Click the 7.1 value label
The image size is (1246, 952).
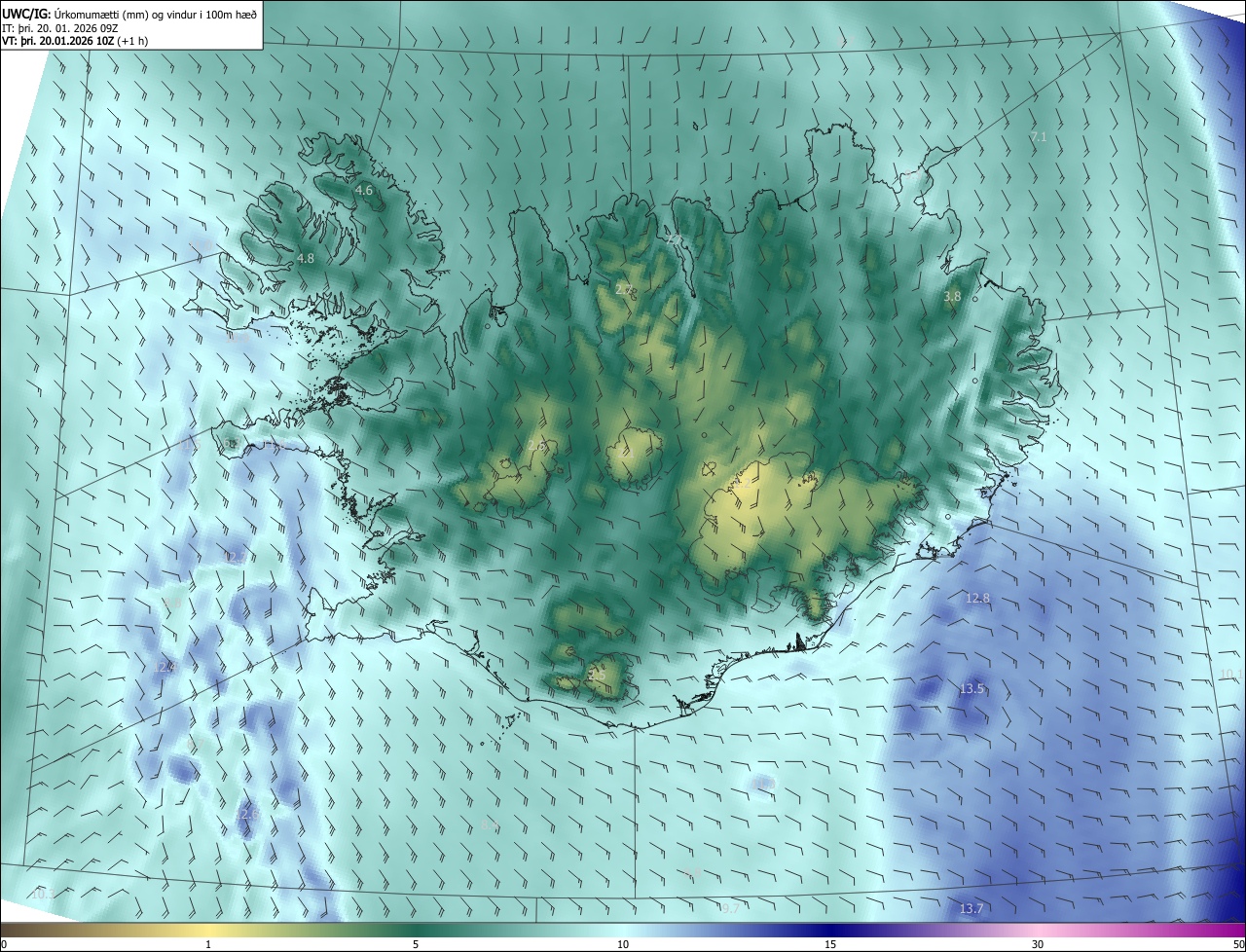coord(1038,137)
